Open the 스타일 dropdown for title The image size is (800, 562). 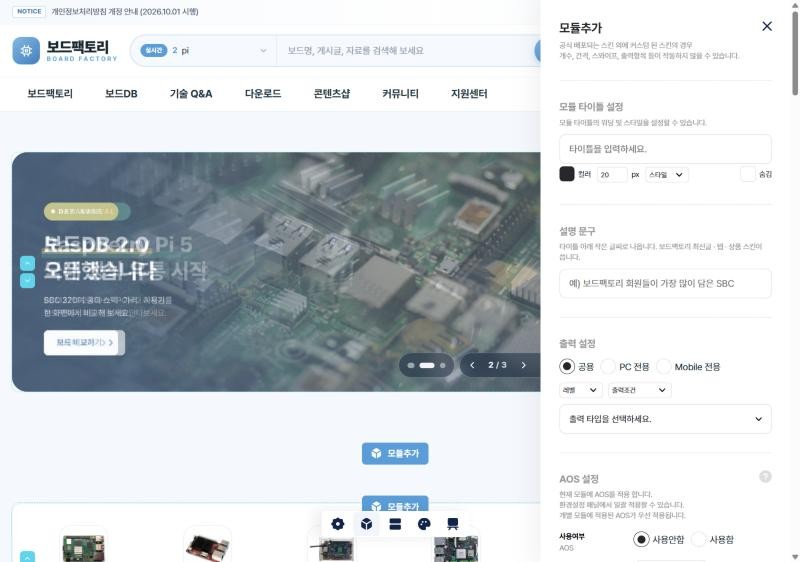[x=666, y=174]
